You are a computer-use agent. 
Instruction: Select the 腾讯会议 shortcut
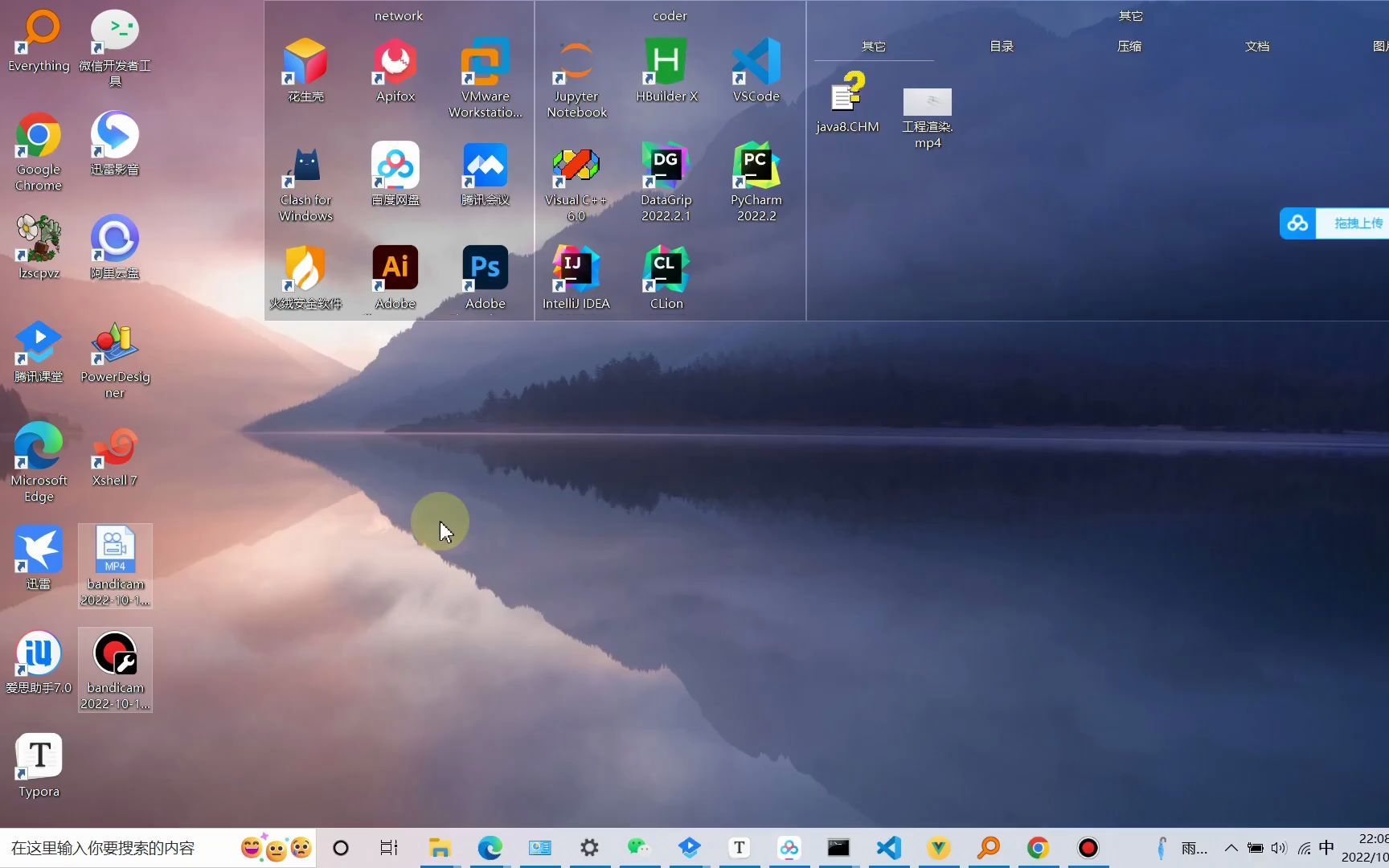[x=486, y=174]
